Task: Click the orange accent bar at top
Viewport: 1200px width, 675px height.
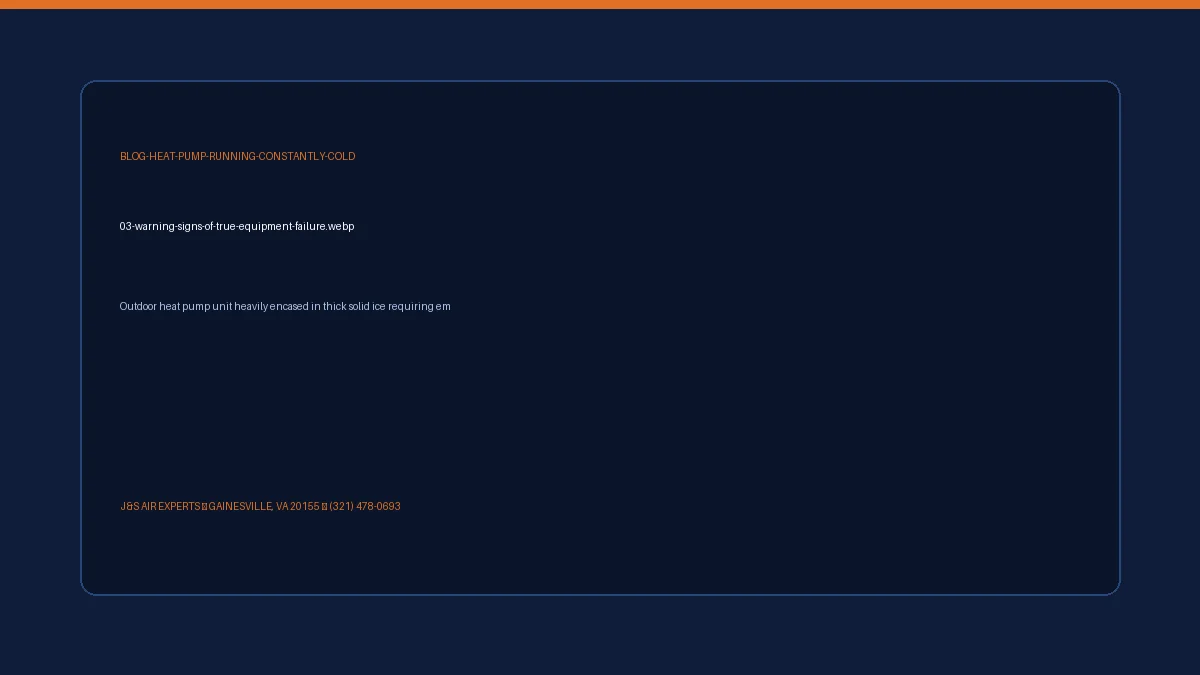Action: 600,4
